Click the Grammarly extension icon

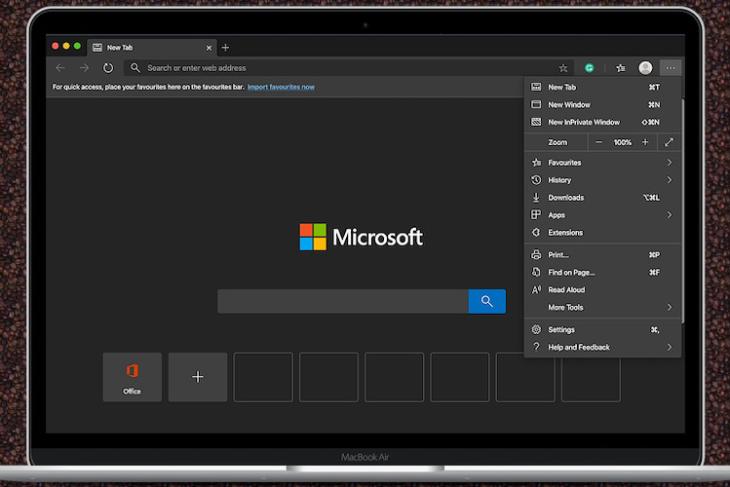(x=589, y=68)
